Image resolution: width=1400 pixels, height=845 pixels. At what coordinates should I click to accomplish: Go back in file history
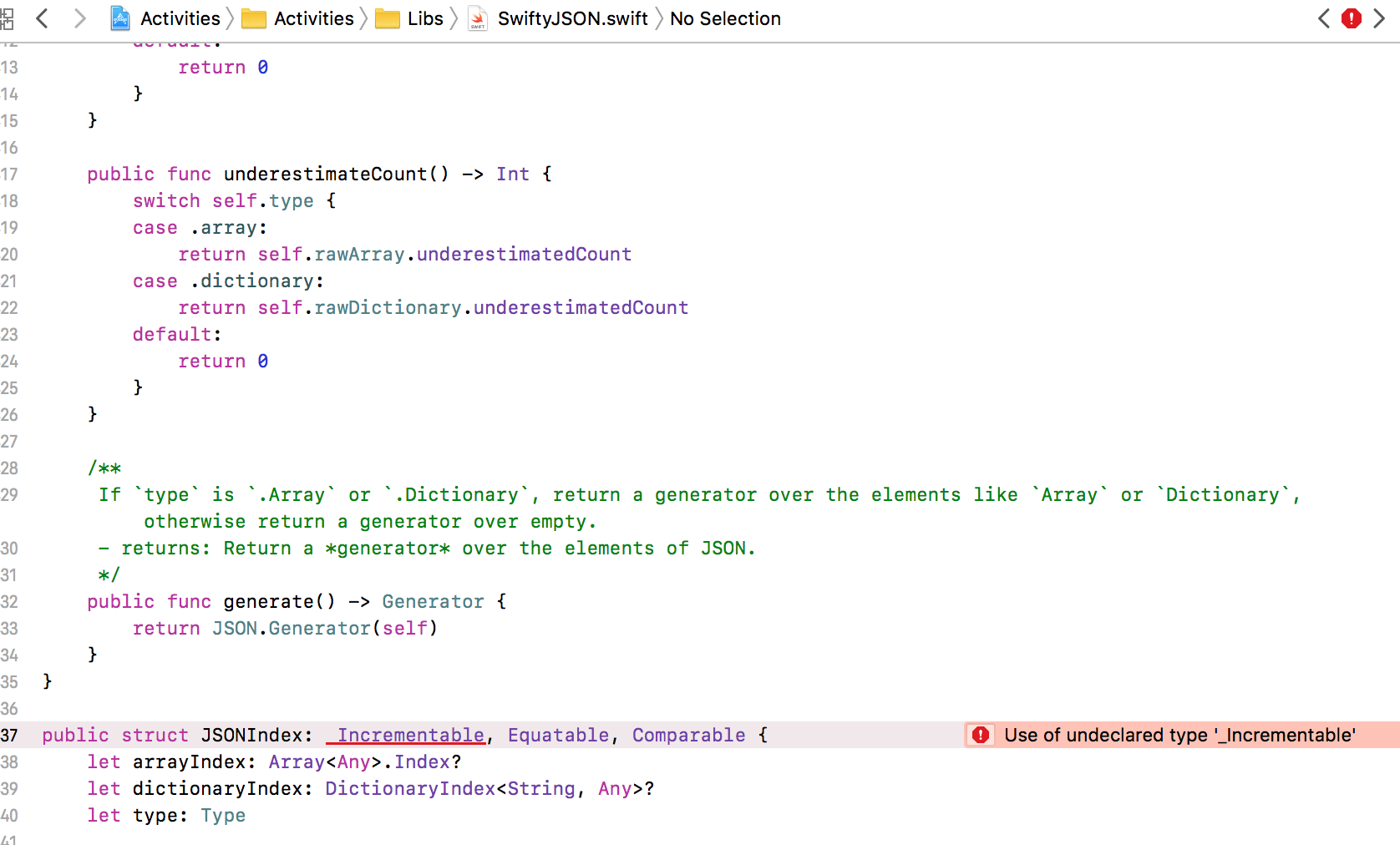point(43,18)
